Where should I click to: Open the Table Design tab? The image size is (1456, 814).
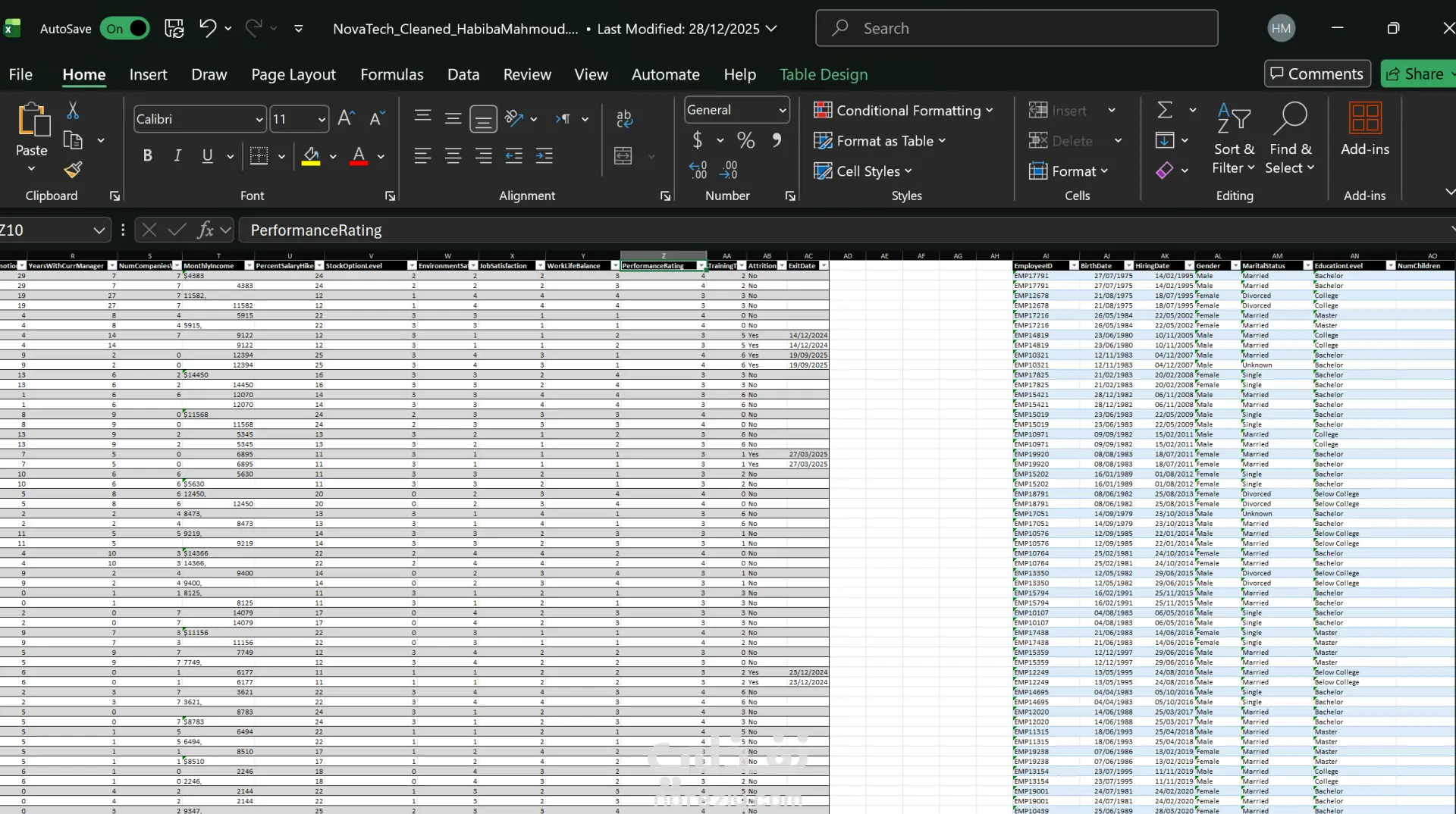coord(823,74)
